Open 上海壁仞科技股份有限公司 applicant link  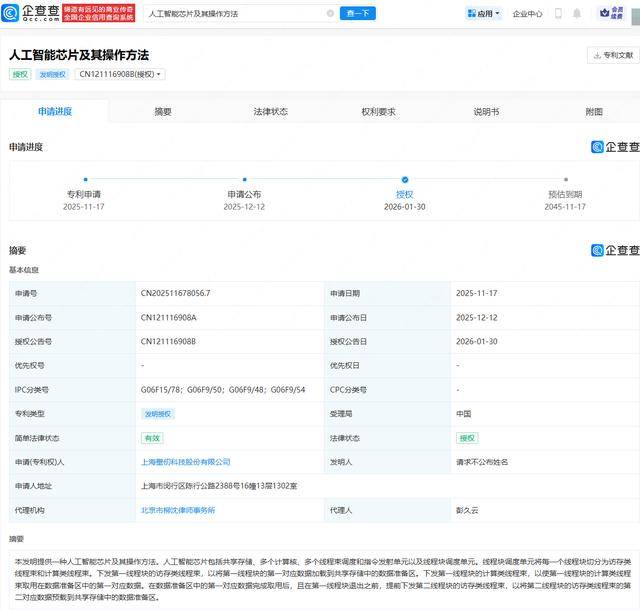186,462
